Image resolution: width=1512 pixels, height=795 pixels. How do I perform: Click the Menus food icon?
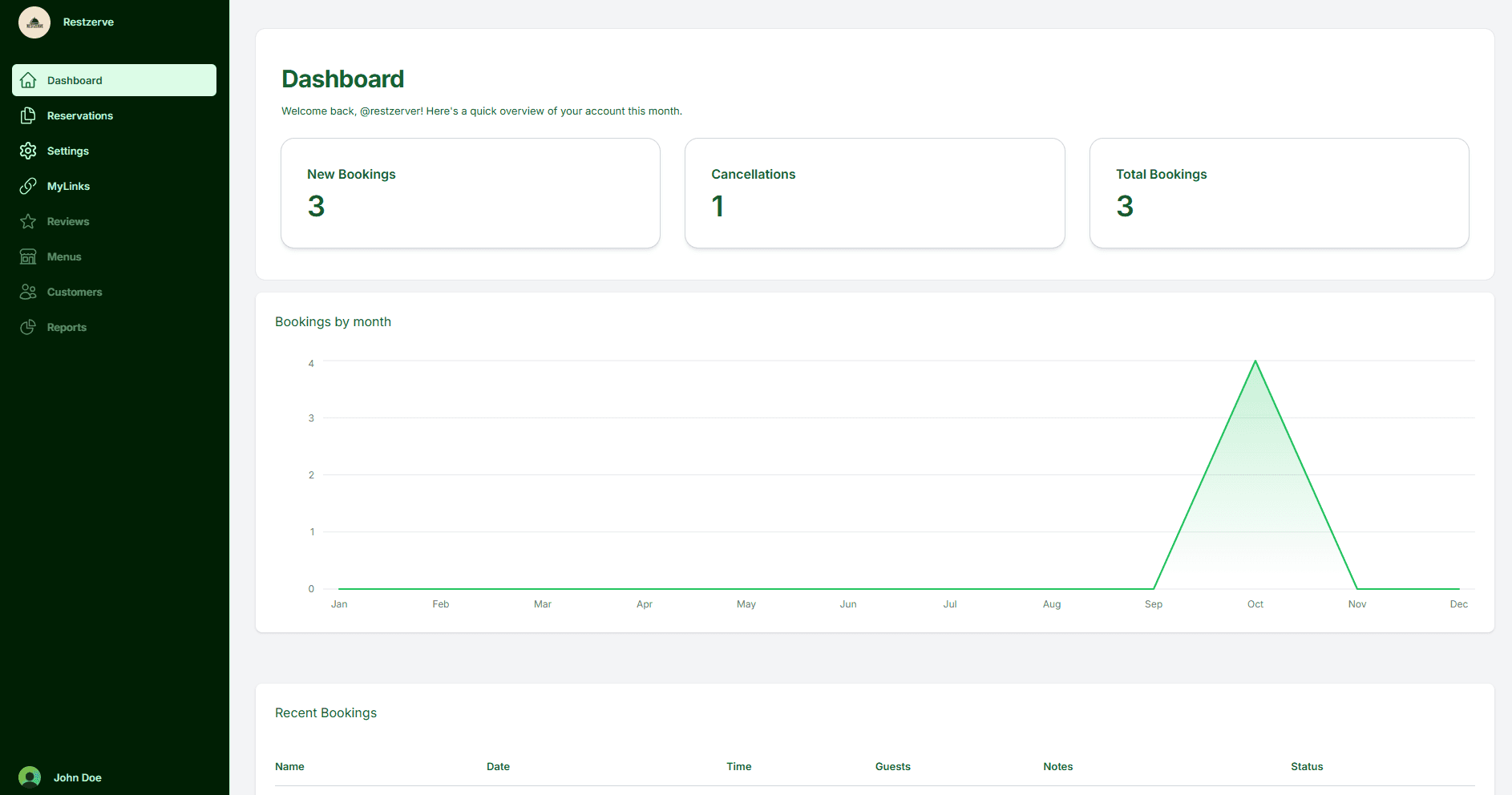[28, 256]
